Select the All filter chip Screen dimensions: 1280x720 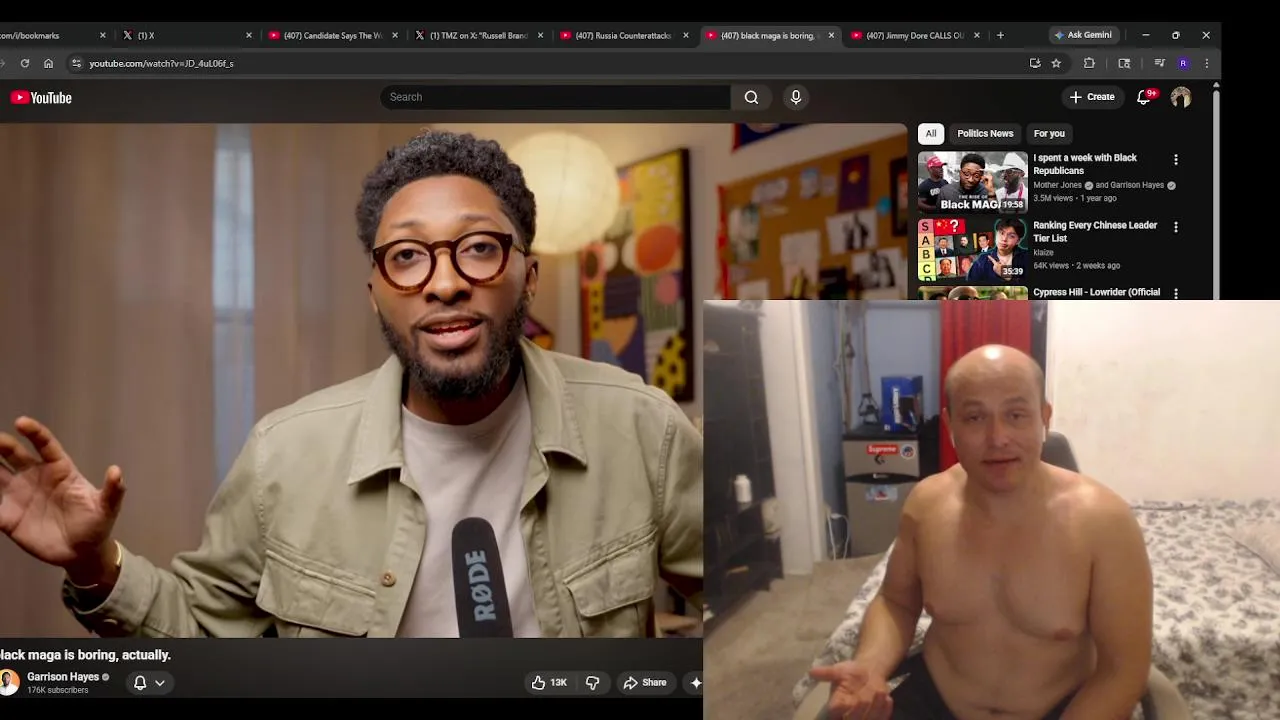tap(931, 133)
